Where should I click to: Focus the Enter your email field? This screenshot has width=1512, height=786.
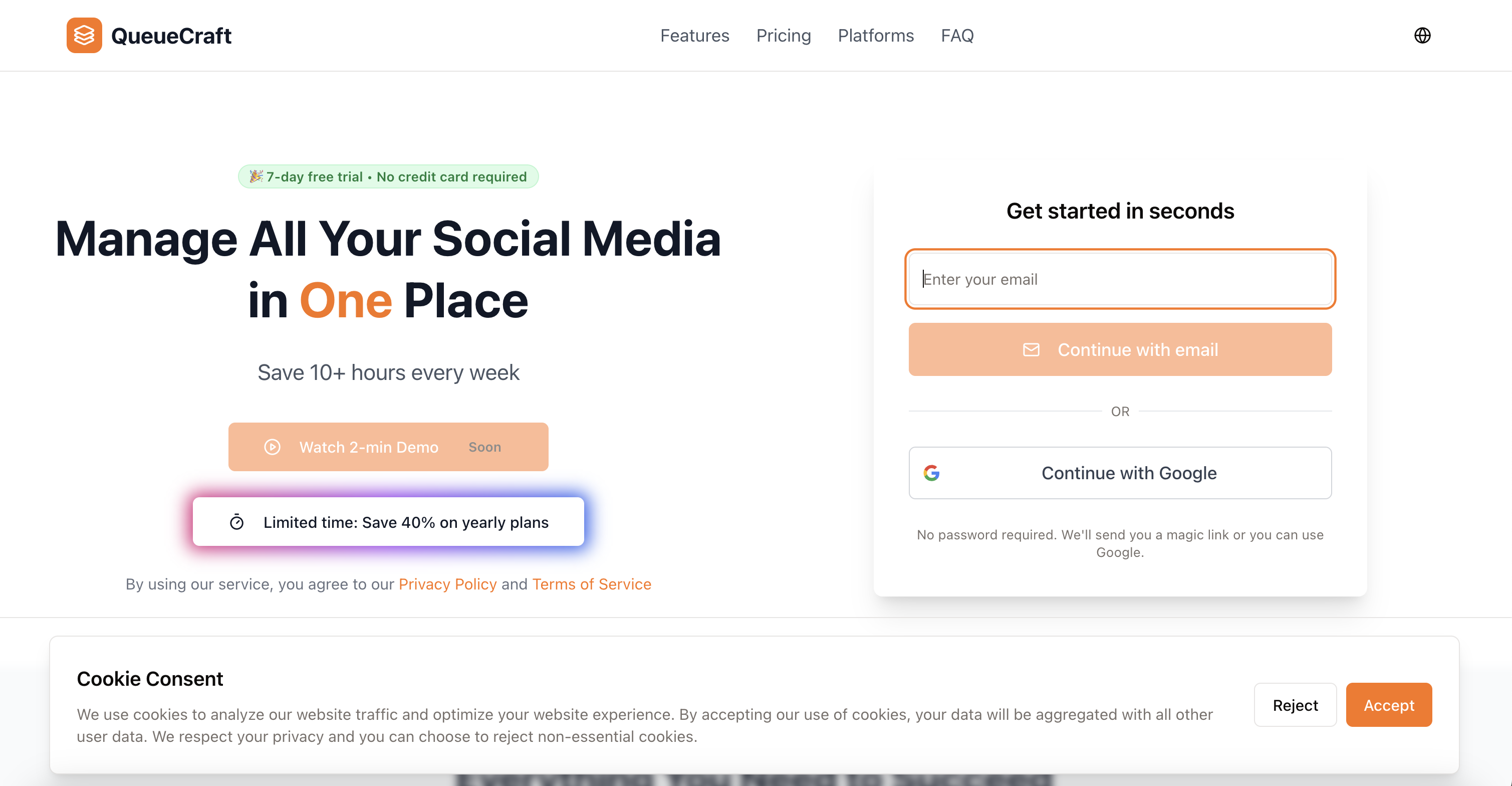pyautogui.click(x=1120, y=279)
